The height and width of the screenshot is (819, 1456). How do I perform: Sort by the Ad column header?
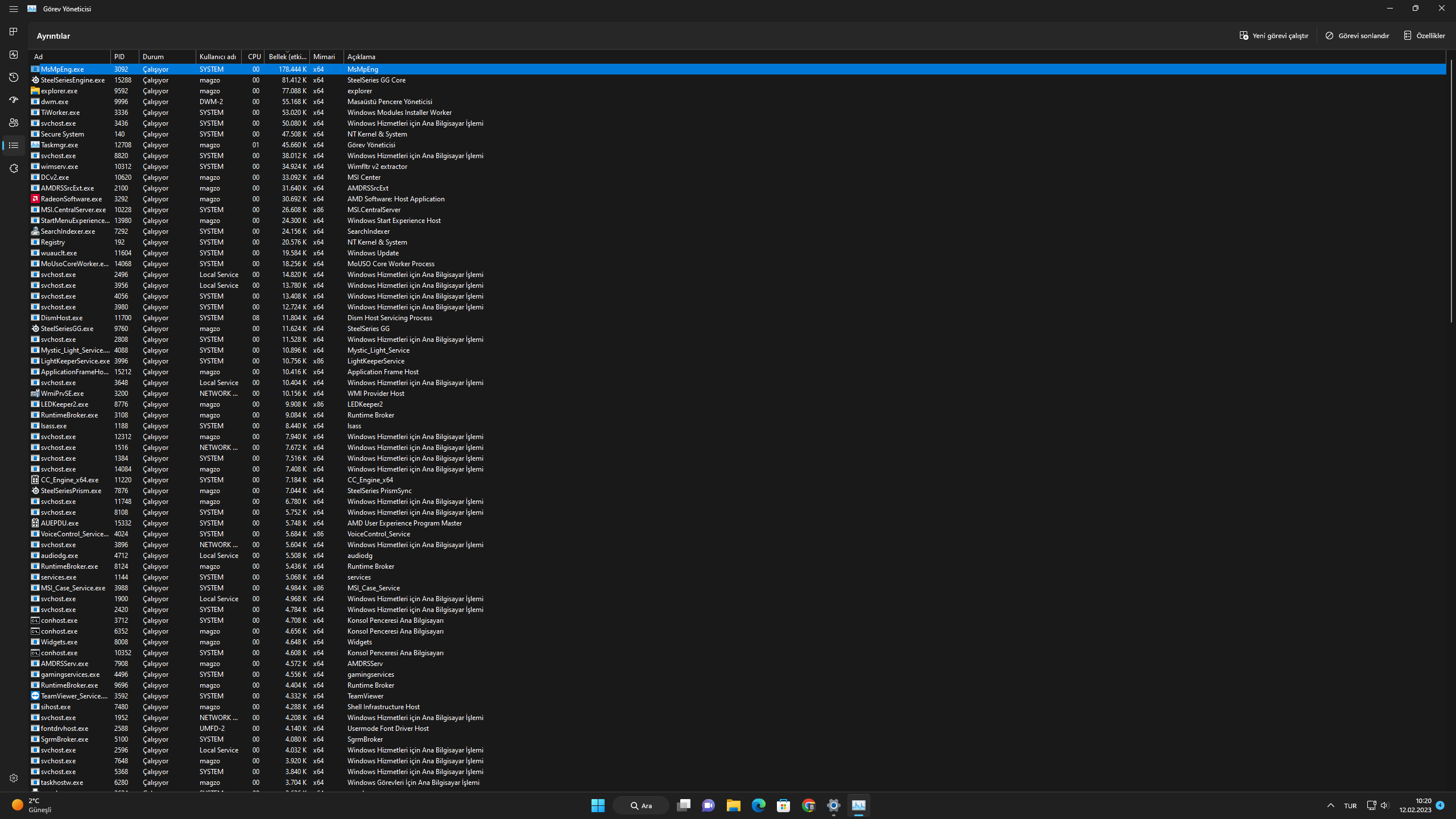[70, 56]
